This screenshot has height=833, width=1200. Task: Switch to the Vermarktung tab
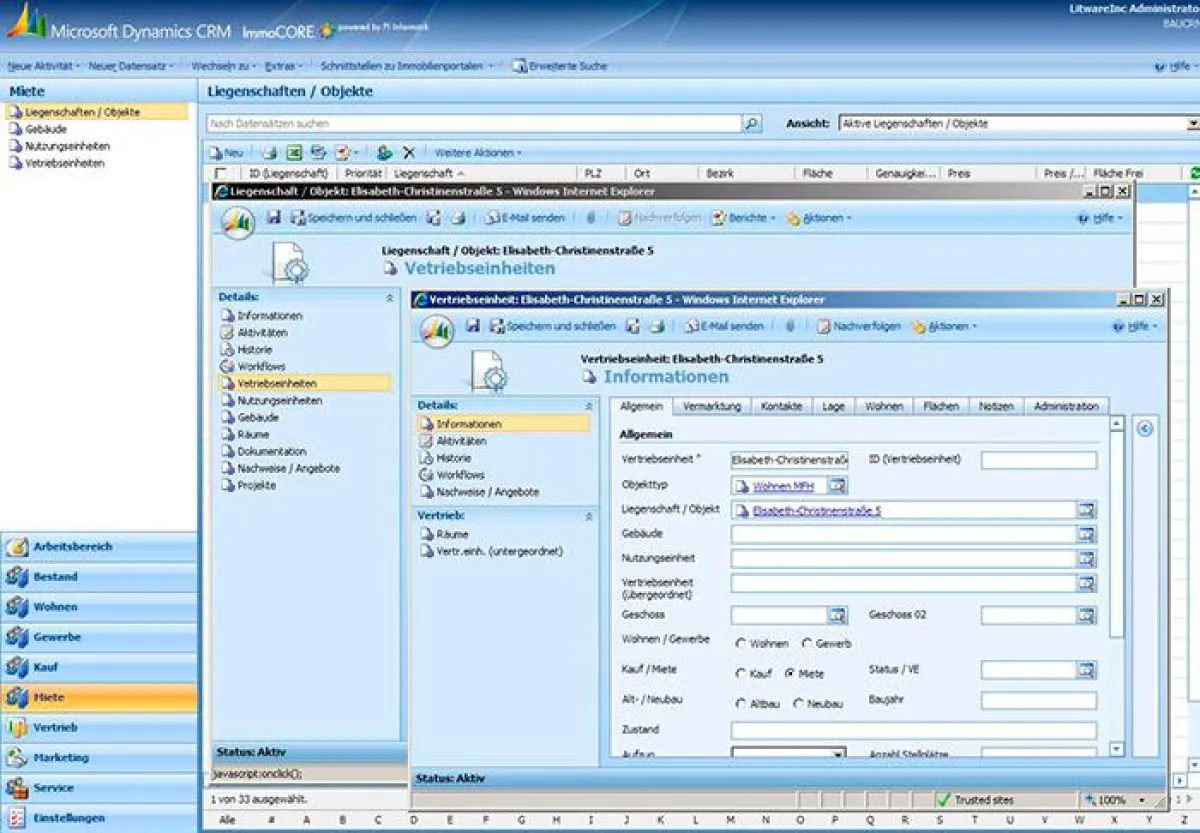tap(711, 406)
